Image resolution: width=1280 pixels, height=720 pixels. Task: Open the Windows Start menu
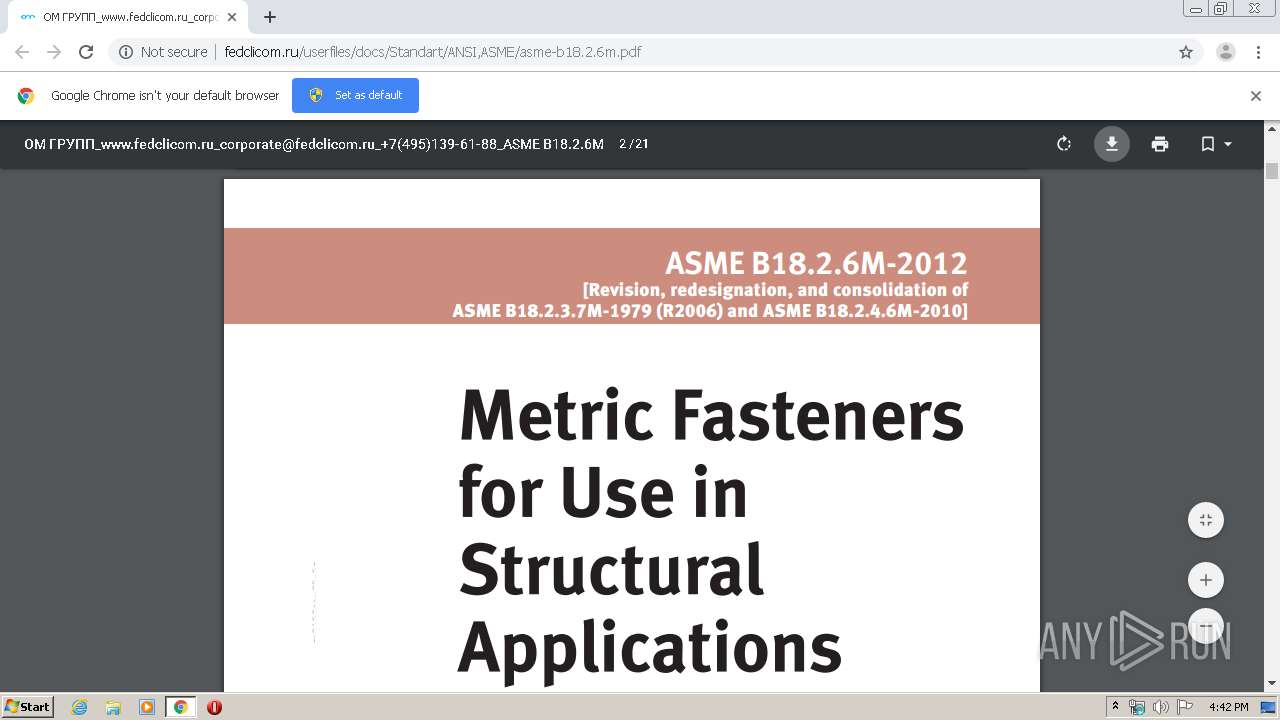(28, 706)
